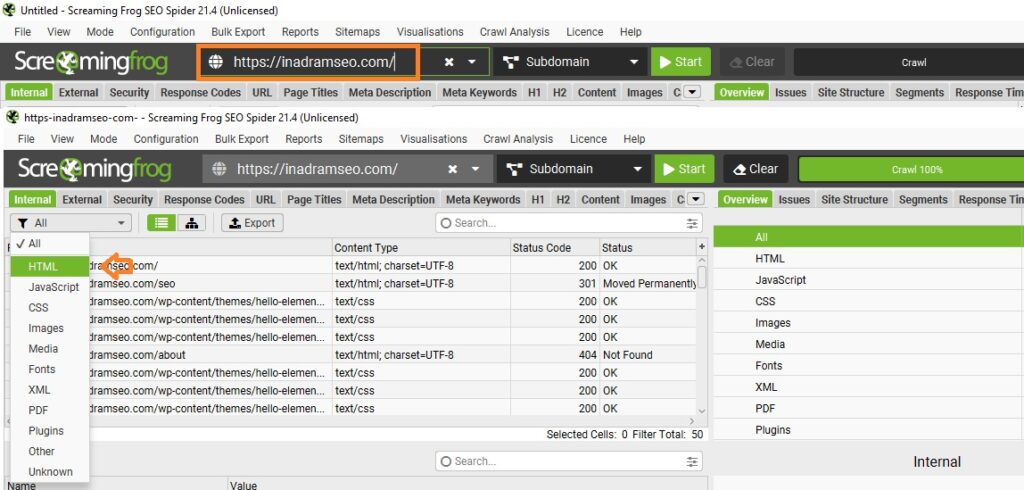
Task: Click the 404 Not Found status cell
Action: click(x=648, y=355)
